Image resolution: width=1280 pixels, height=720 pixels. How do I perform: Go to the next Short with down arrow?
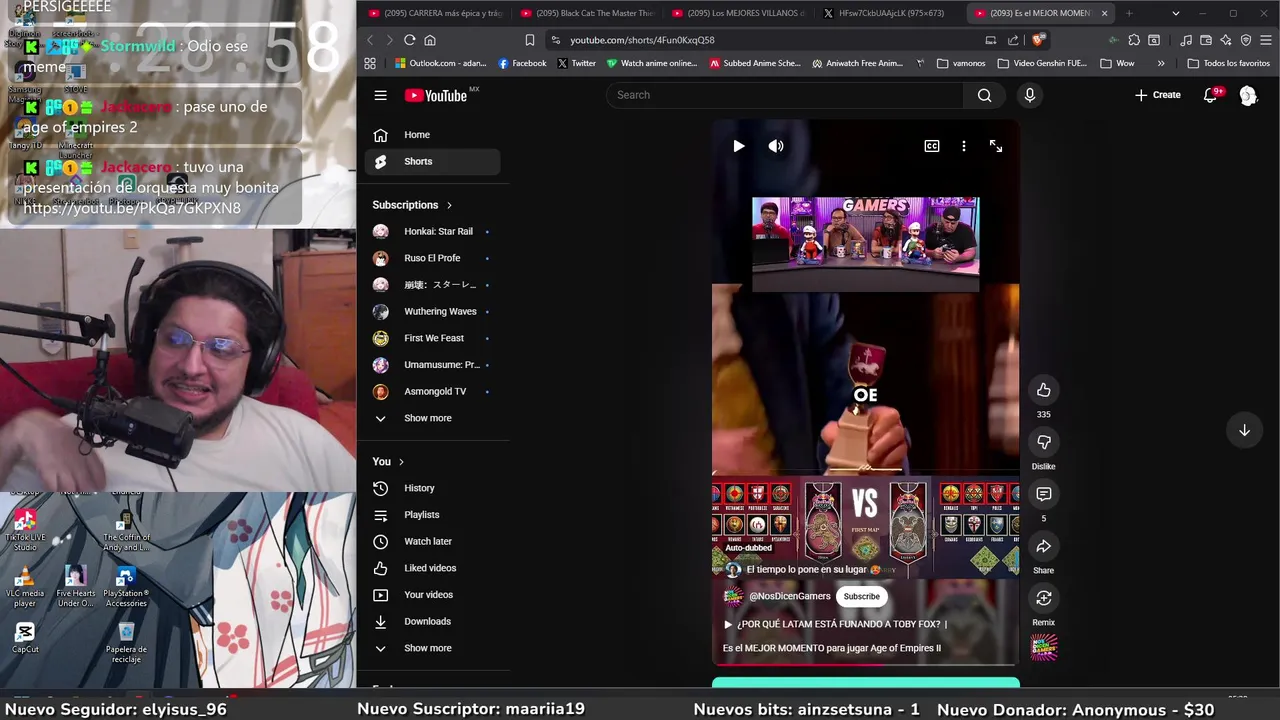[x=1244, y=430]
